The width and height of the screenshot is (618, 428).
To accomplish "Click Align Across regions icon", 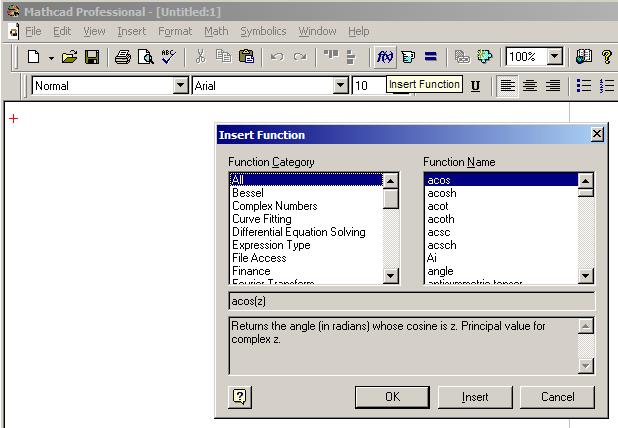I will pos(331,55).
